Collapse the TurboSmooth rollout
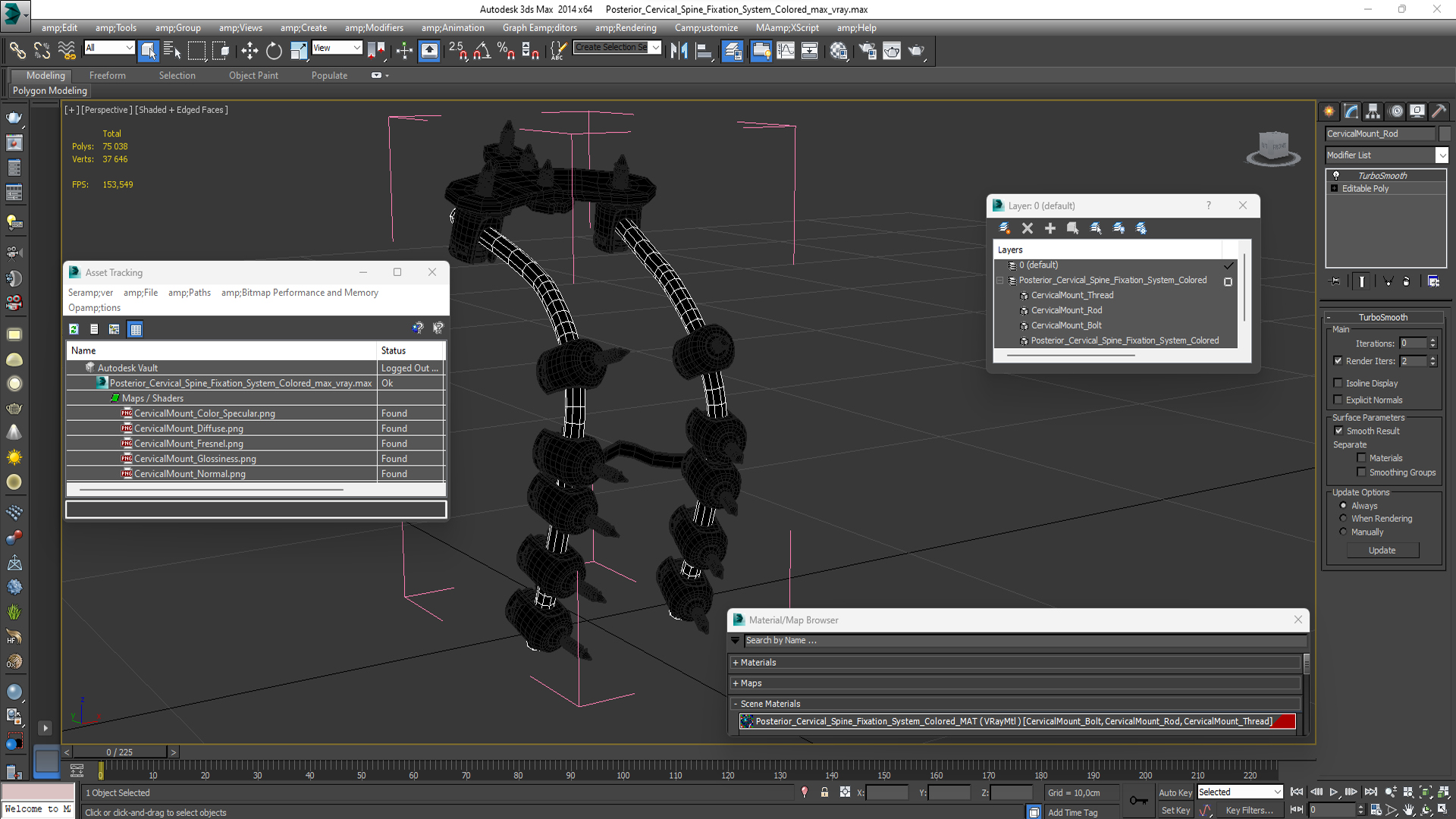The height and width of the screenshot is (819, 1456). [x=1383, y=317]
